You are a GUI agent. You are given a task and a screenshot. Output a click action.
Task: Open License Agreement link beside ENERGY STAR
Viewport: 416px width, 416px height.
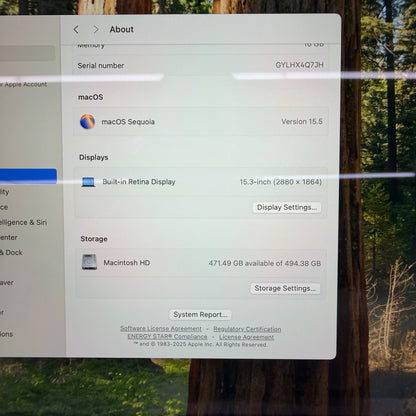pyautogui.click(x=246, y=337)
